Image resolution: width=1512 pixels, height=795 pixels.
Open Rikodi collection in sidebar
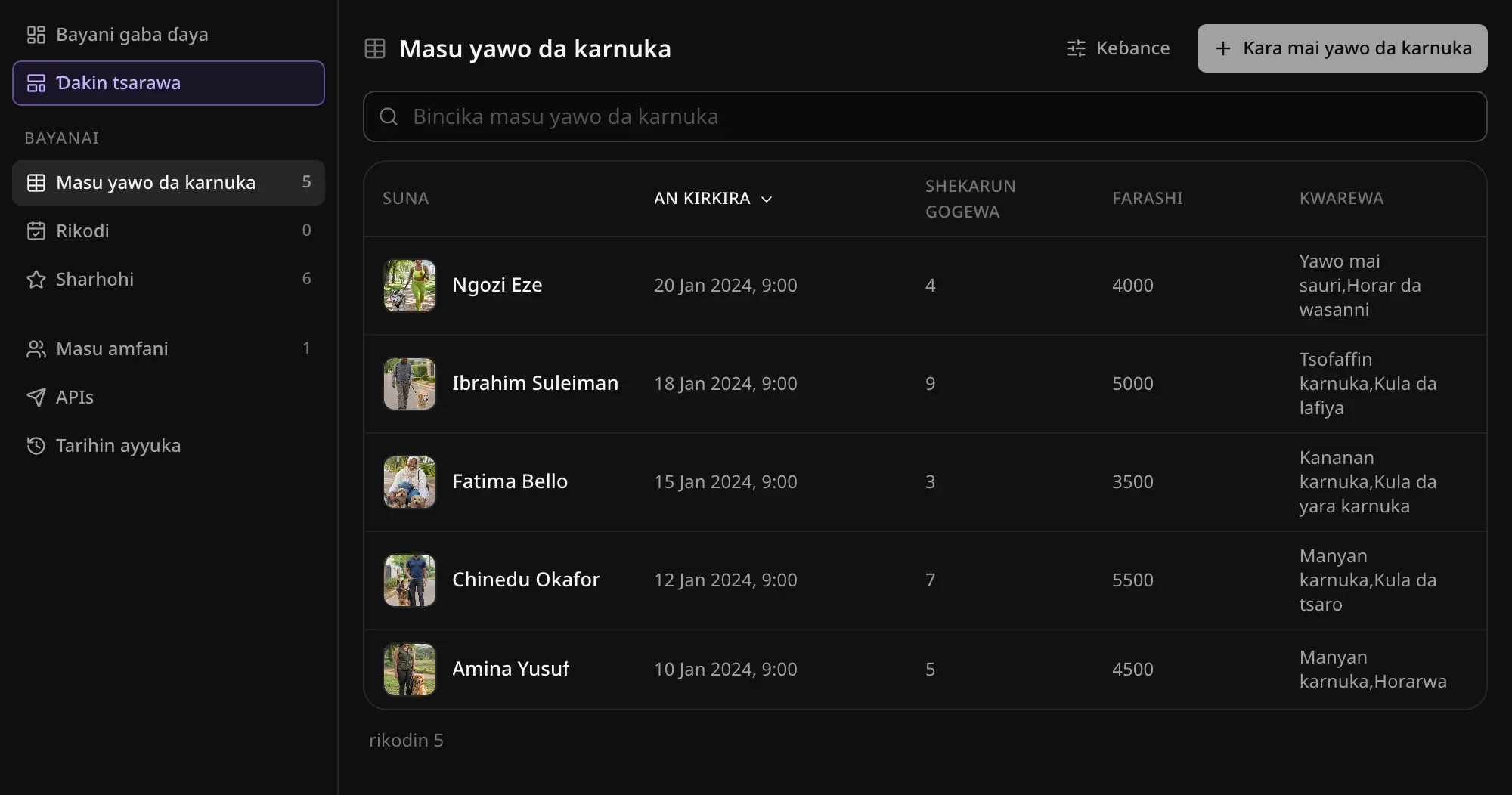(x=169, y=231)
